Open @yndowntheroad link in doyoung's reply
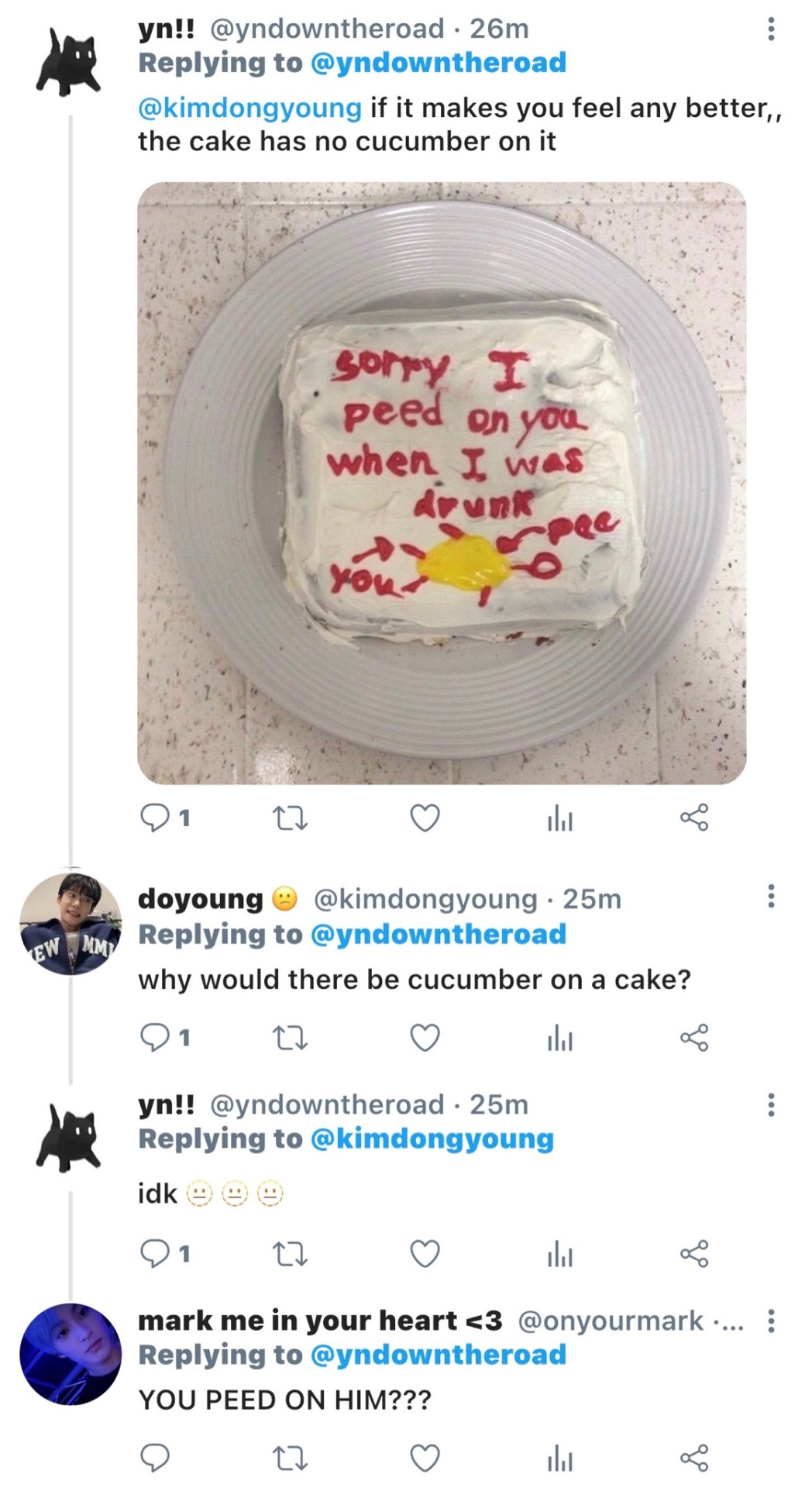The image size is (812, 1488). [x=438, y=934]
